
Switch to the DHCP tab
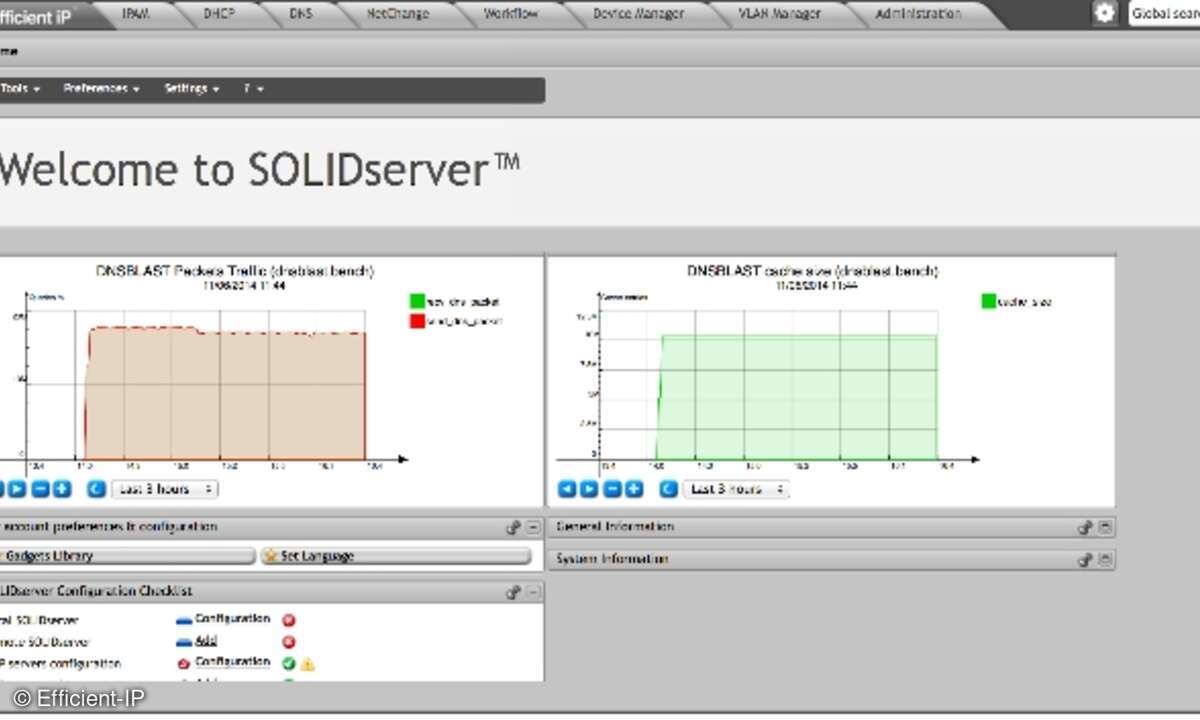[x=219, y=14]
